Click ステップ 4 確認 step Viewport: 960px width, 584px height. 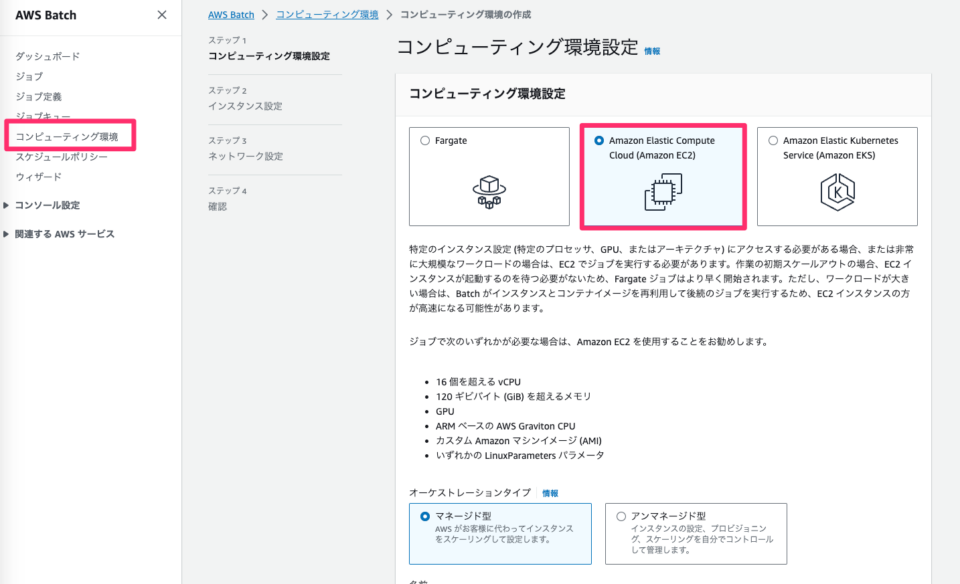coord(227,199)
